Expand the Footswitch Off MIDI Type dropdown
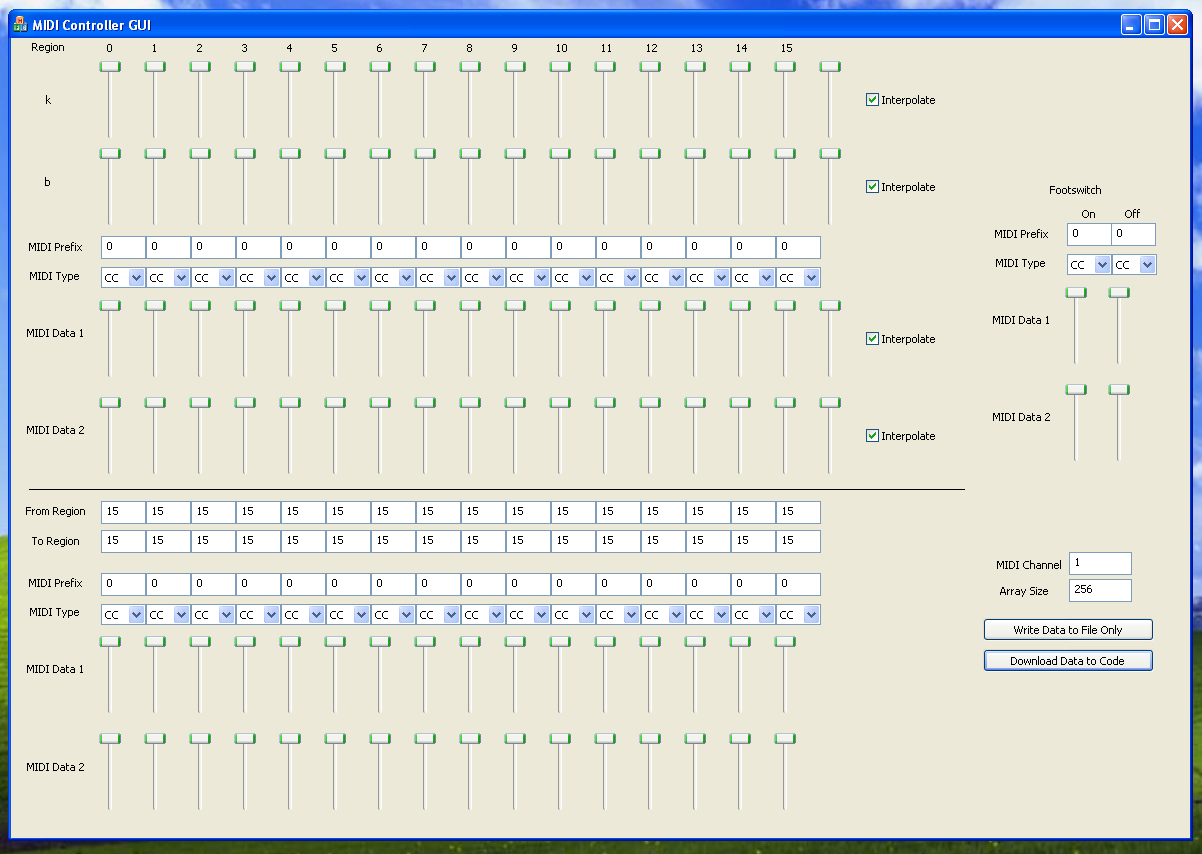 coord(1147,265)
